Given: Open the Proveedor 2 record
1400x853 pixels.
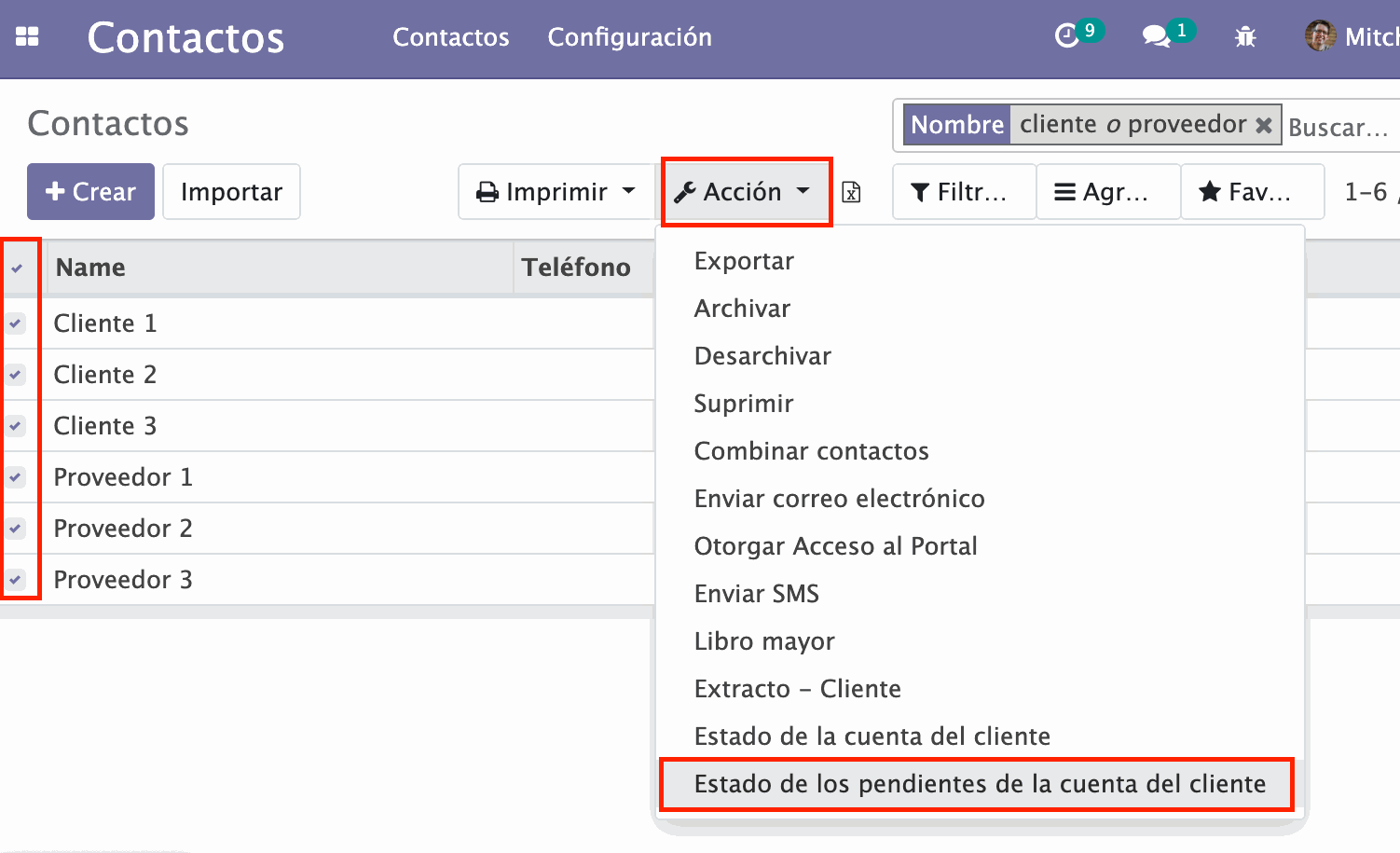Looking at the screenshot, I should click(x=123, y=529).
